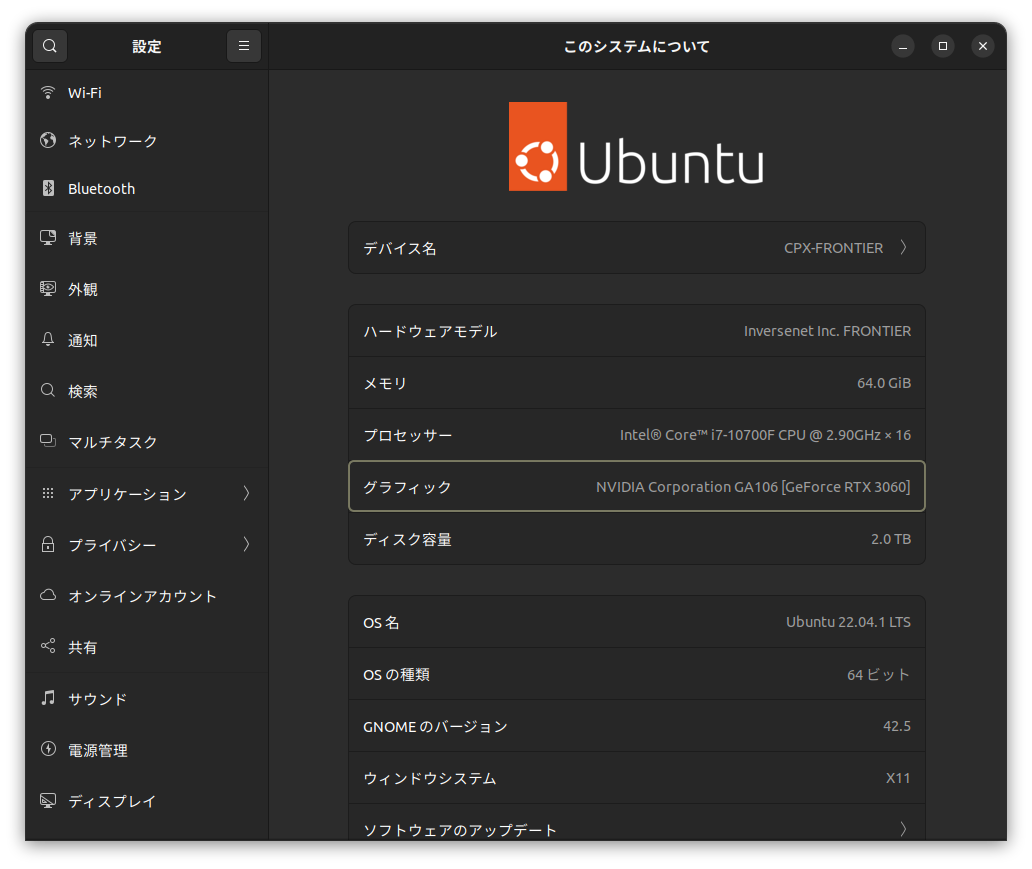This screenshot has width=1032, height=869.
Task: Open Bluetooth settings panel
Action: (147, 189)
